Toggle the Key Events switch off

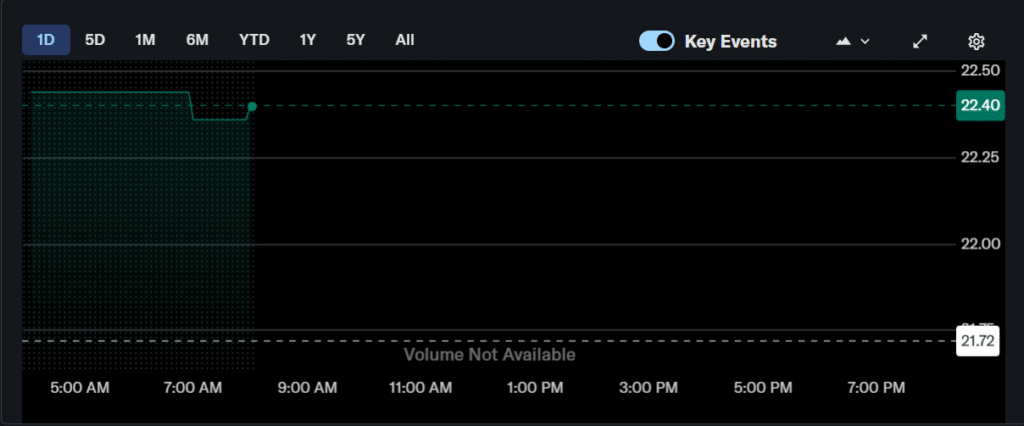[x=657, y=41]
